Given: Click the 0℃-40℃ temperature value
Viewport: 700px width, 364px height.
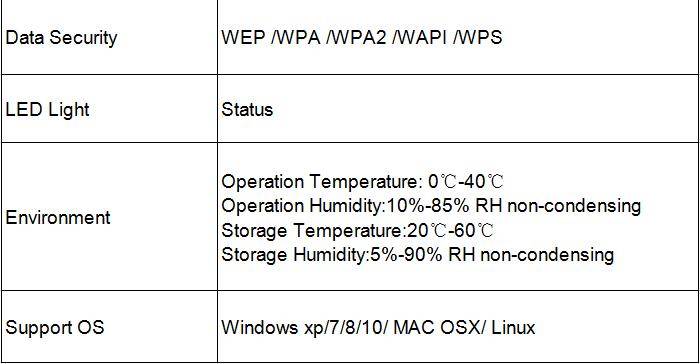Looking at the screenshot, I should pos(466,181).
